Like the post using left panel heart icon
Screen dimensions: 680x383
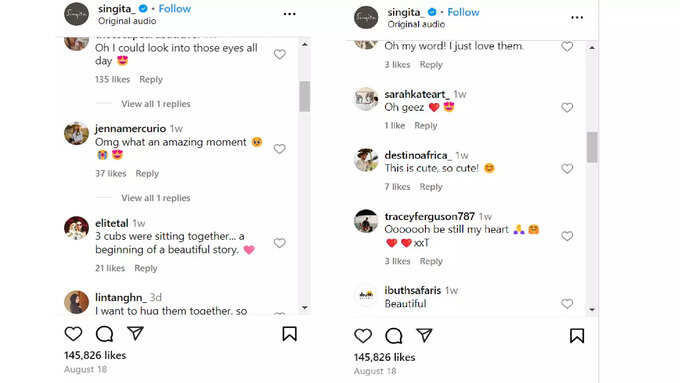(73, 334)
